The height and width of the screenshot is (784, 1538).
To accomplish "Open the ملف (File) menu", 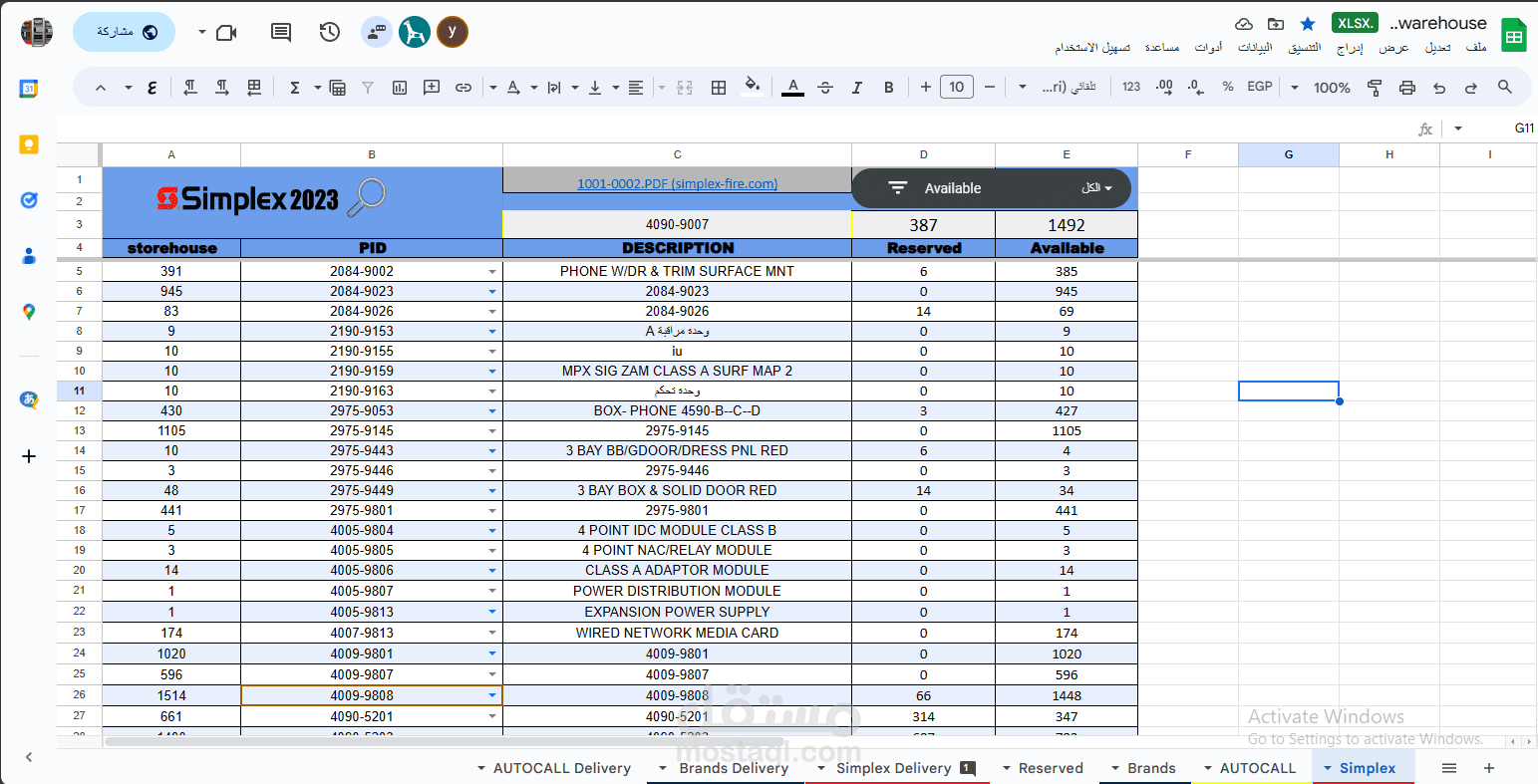I will (1476, 47).
